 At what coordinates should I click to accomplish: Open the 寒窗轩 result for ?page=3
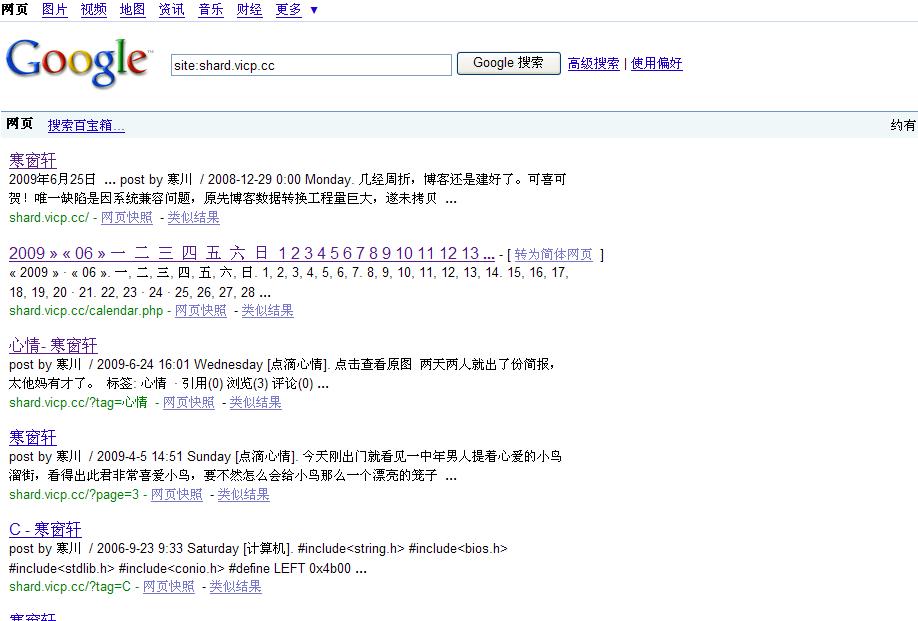point(33,437)
